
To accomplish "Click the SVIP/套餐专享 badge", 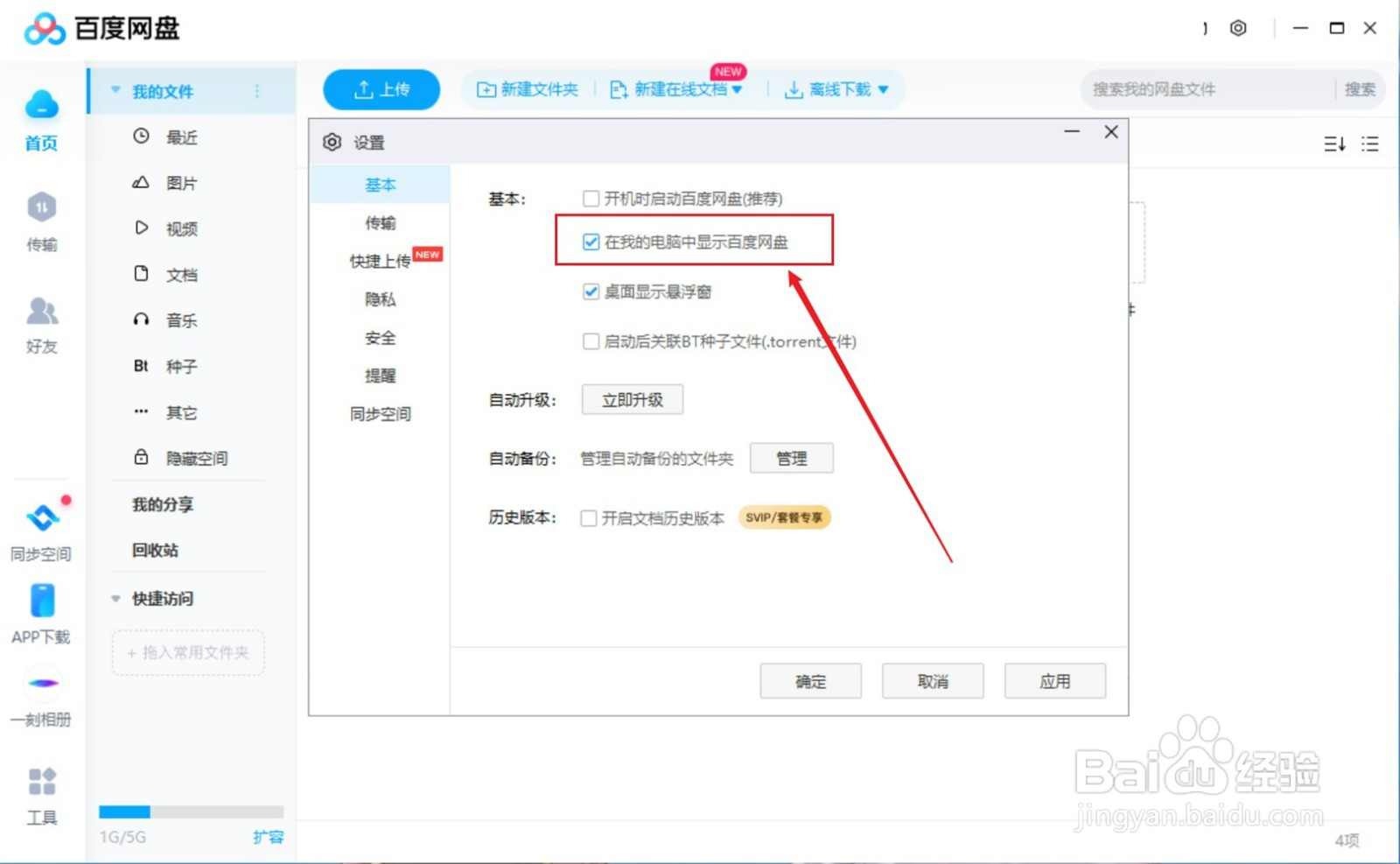I will (x=784, y=517).
